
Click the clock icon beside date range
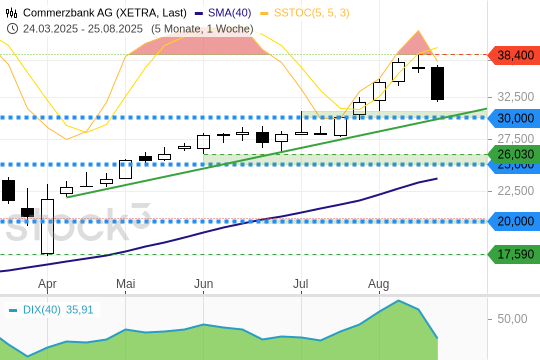12,29
